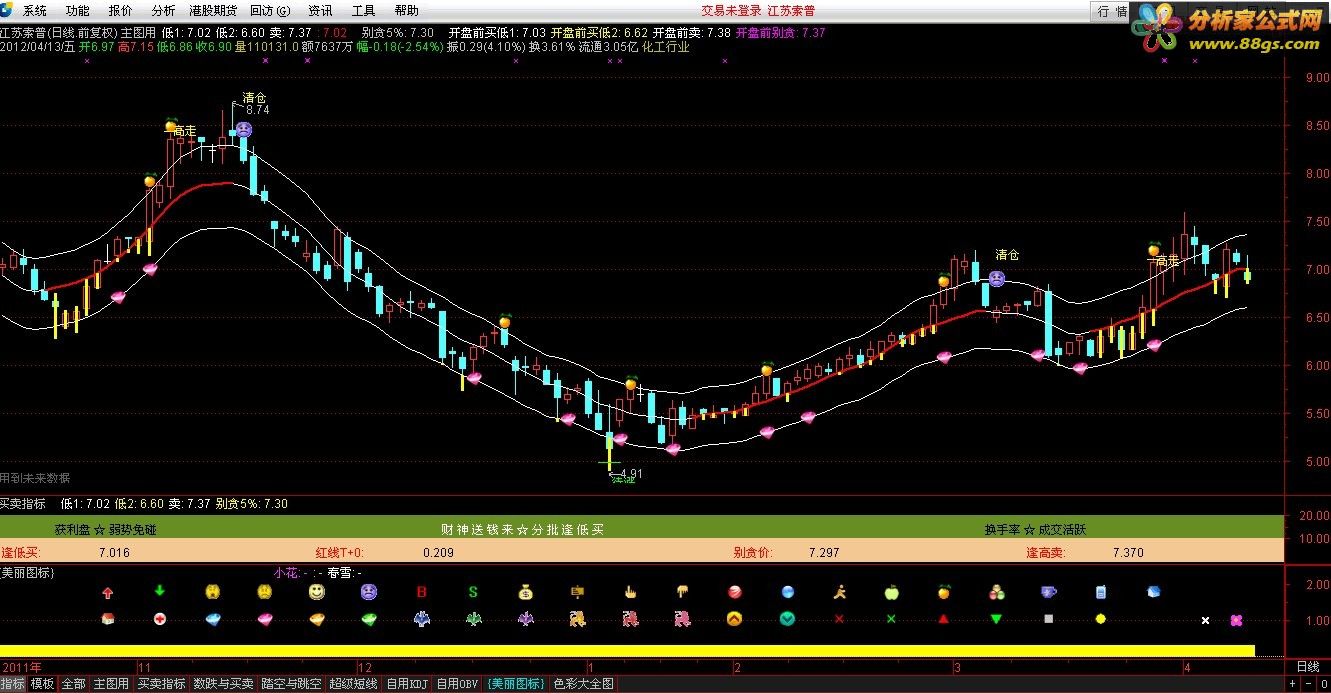Switch to the 踏空与跳空 tab
This screenshot has height=694, width=1331.
coord(291,684)
